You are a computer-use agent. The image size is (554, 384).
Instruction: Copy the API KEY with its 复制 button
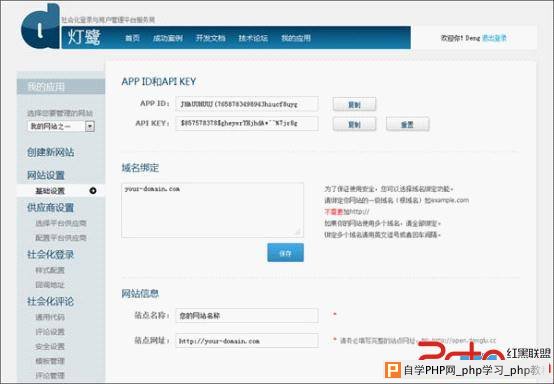[354, 124]
